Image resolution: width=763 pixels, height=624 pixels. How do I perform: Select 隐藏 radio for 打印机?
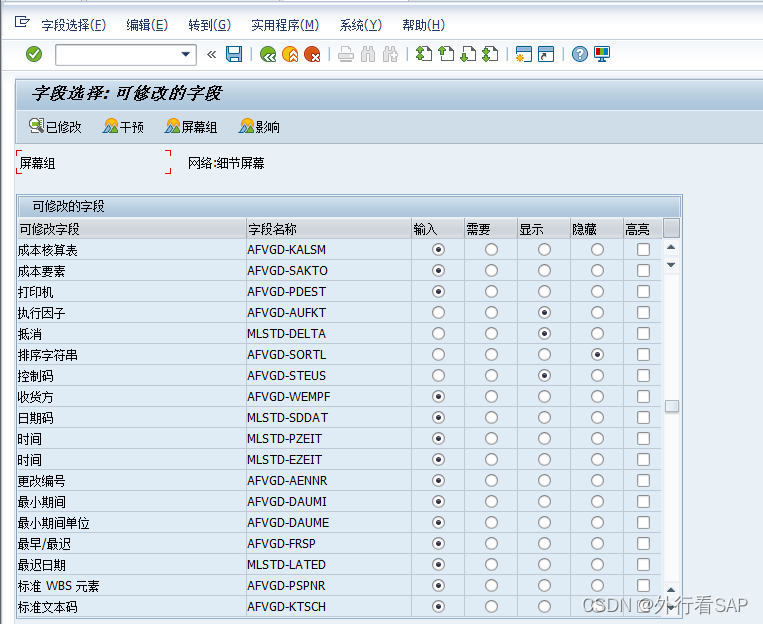tap(598, 292)
